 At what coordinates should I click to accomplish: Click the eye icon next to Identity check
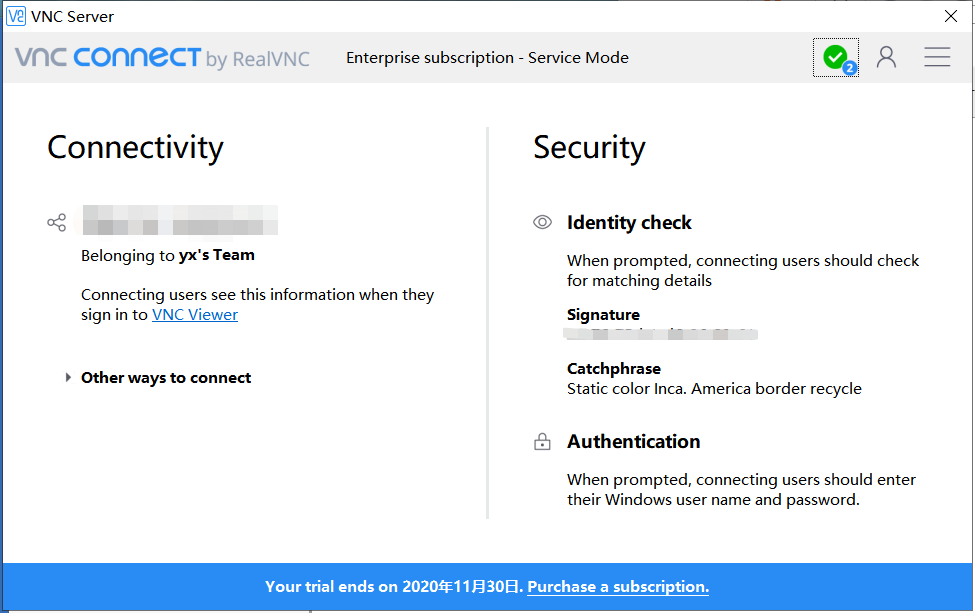point(542,222)
